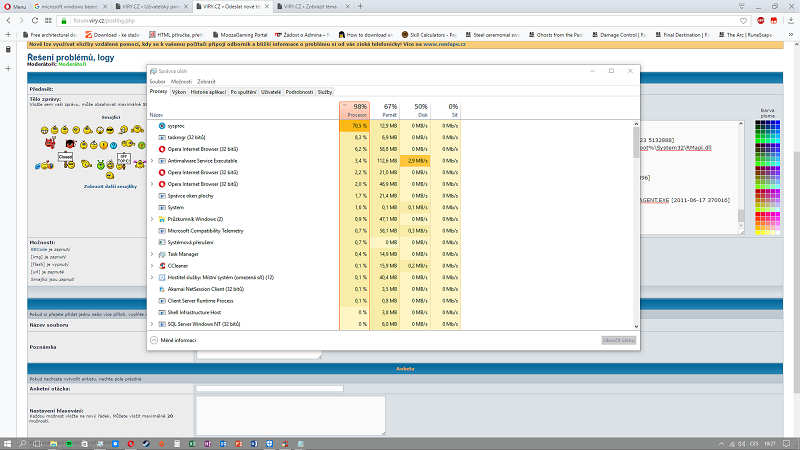Collapse details with Méně informací

click(174, 340)
